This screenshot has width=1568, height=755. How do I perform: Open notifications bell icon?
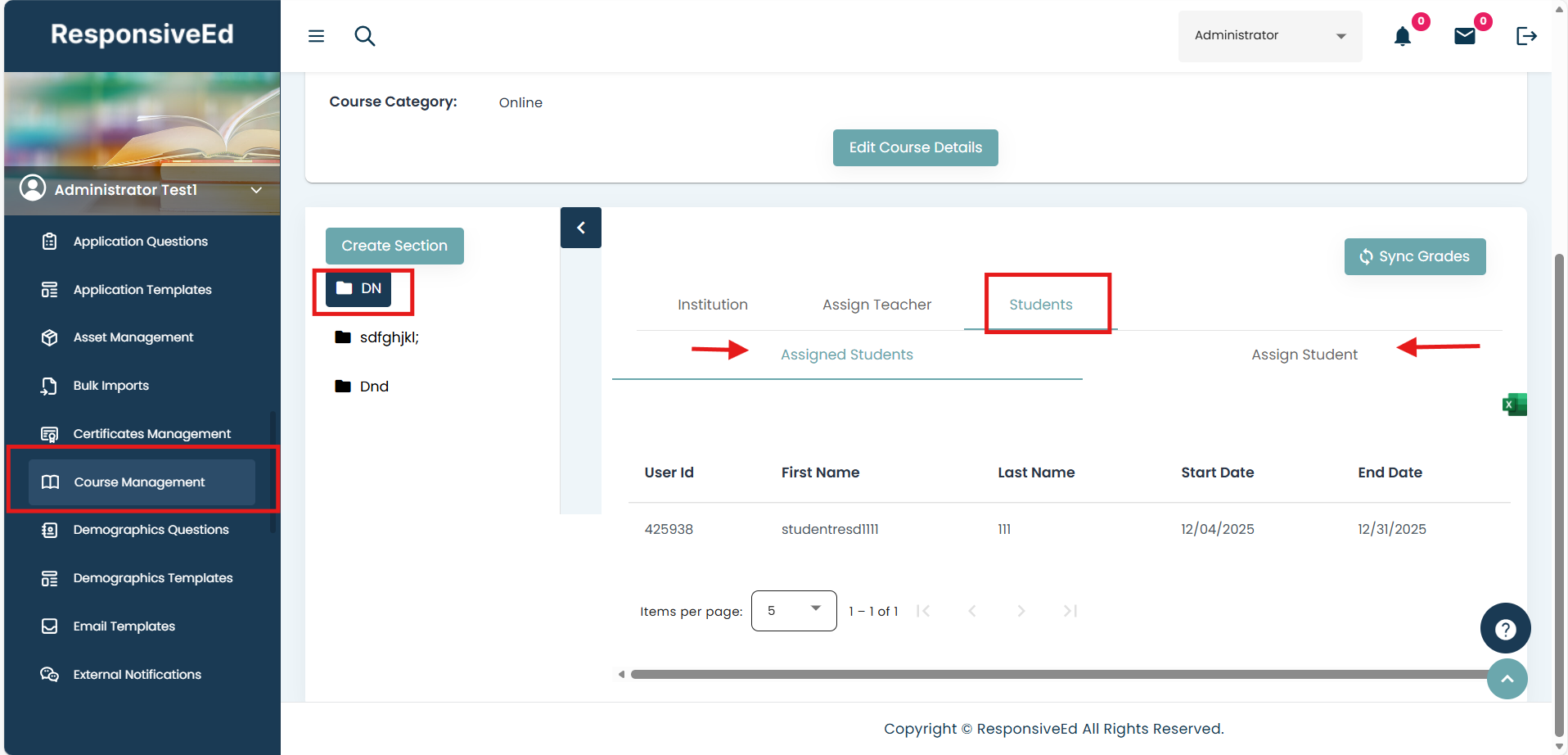click(x=1403, y=36)
